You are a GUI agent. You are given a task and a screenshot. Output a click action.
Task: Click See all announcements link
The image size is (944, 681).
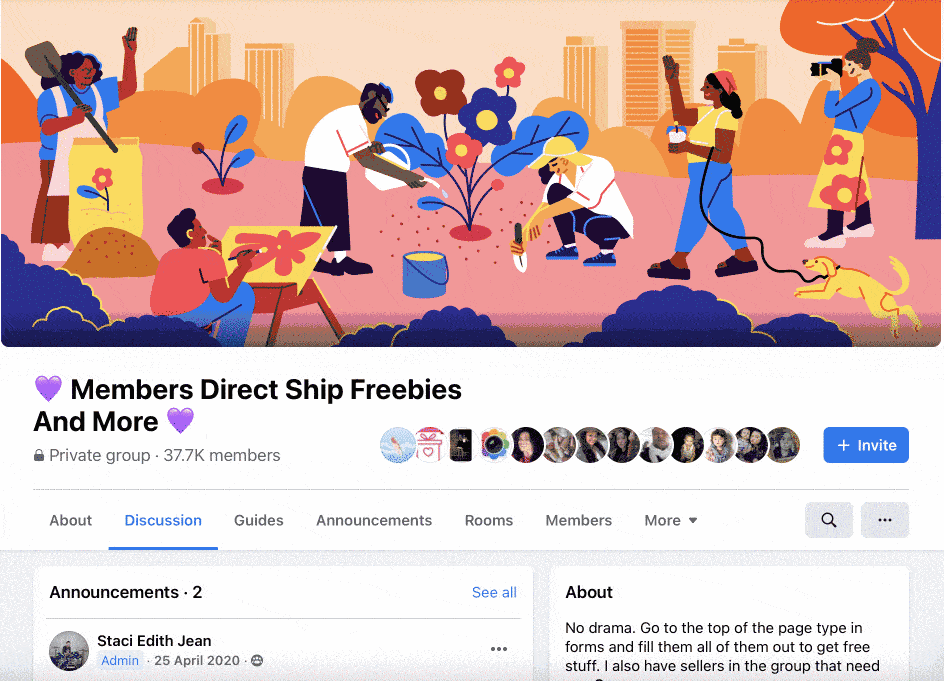(x=494, y=592)
